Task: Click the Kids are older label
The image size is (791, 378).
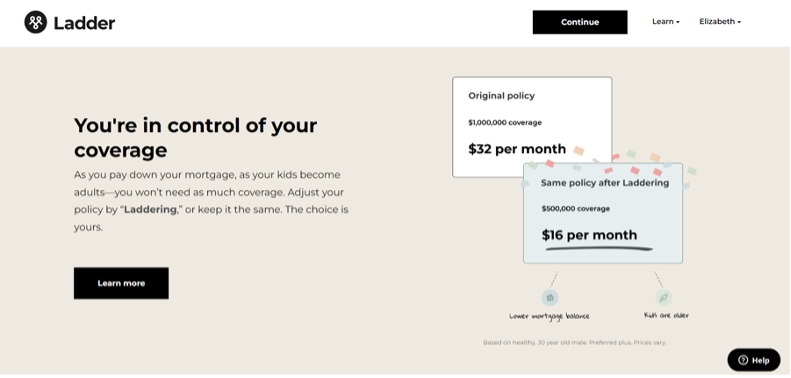Action: (666, 315)
